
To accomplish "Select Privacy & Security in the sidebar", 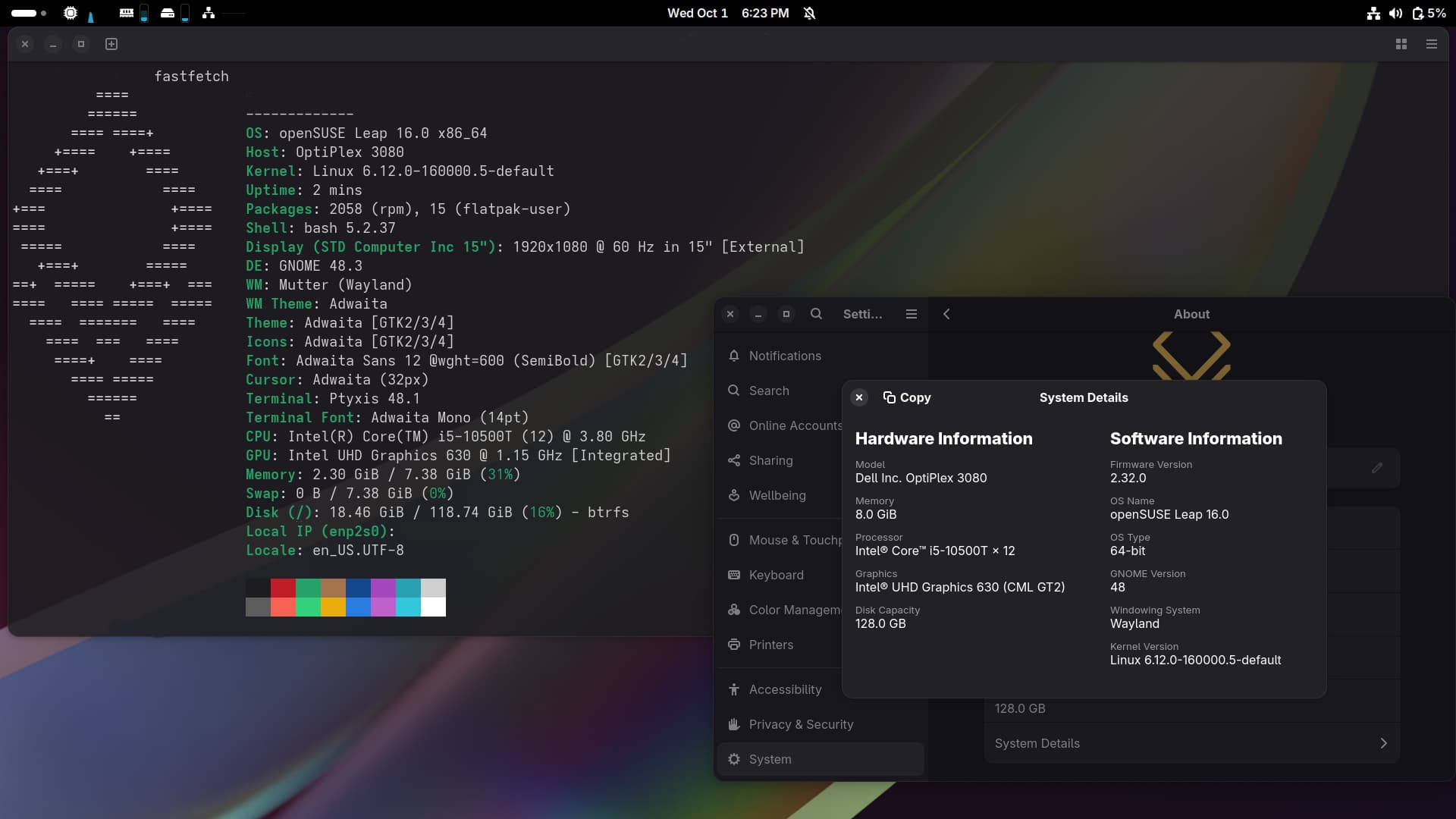I will [801, 724].
